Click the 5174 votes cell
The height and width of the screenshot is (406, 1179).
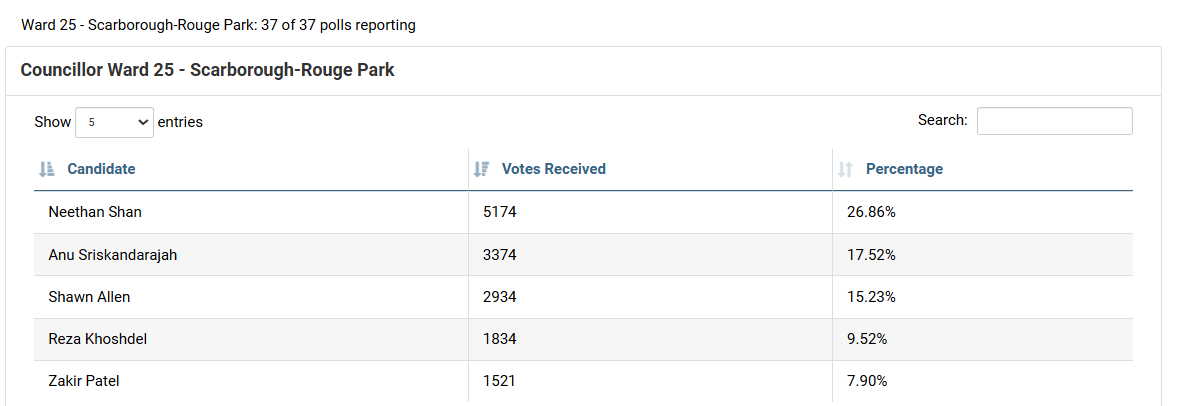[x=499, y=212]
